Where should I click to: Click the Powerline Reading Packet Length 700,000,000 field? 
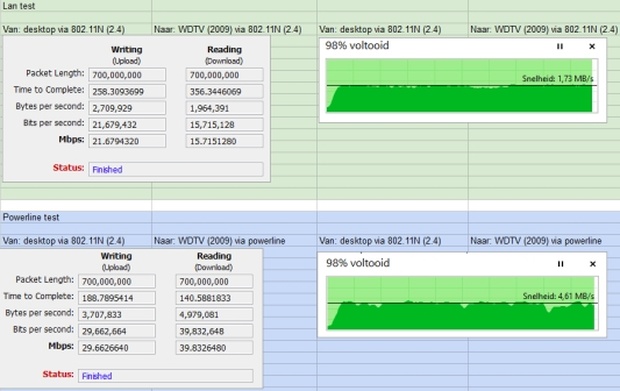click(x=214, y=281)
